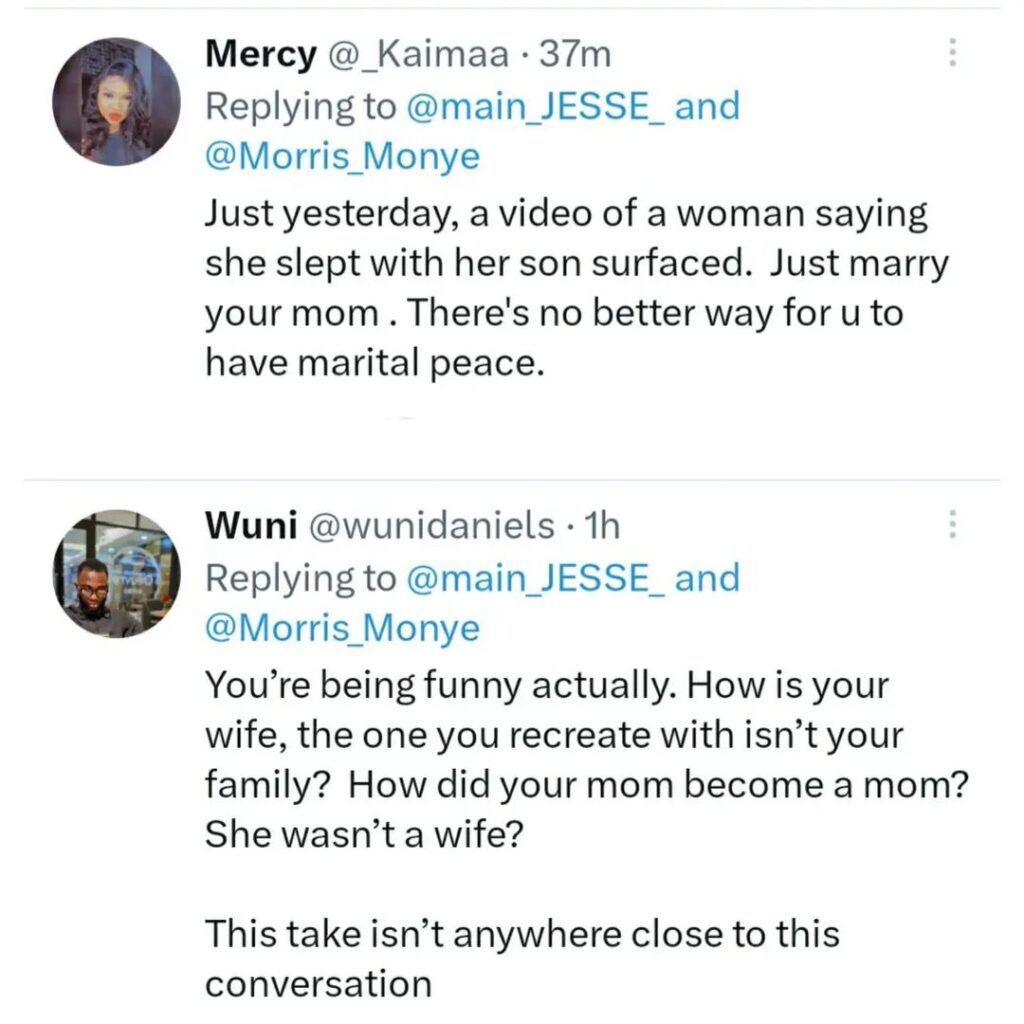Open the more options menu on Mercy's tweet
Image resolution: width=1024 pixels, height=1024 pixels.
[952, 54]
